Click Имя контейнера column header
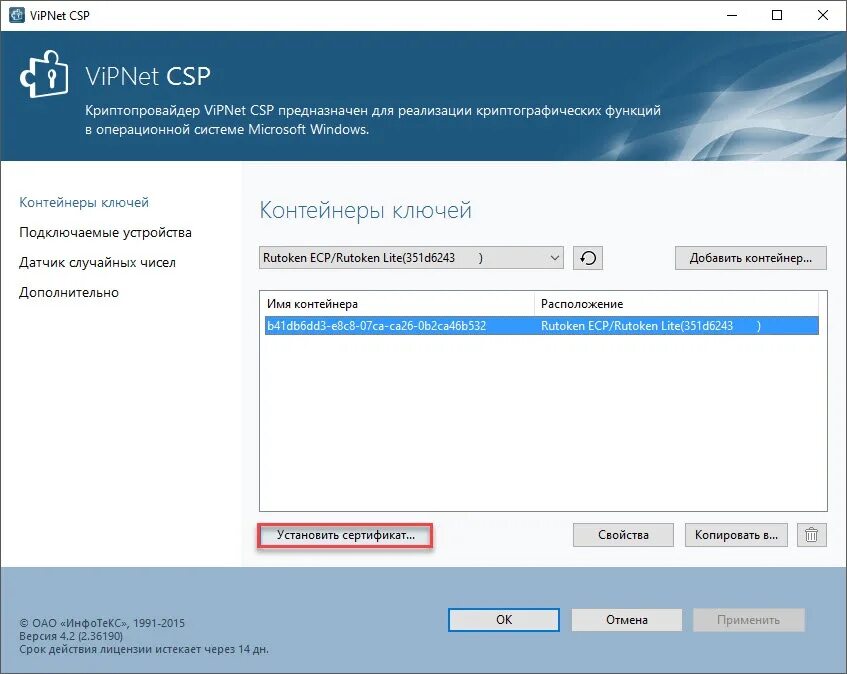Screen dimensions: 847x674 coord(399,304)
